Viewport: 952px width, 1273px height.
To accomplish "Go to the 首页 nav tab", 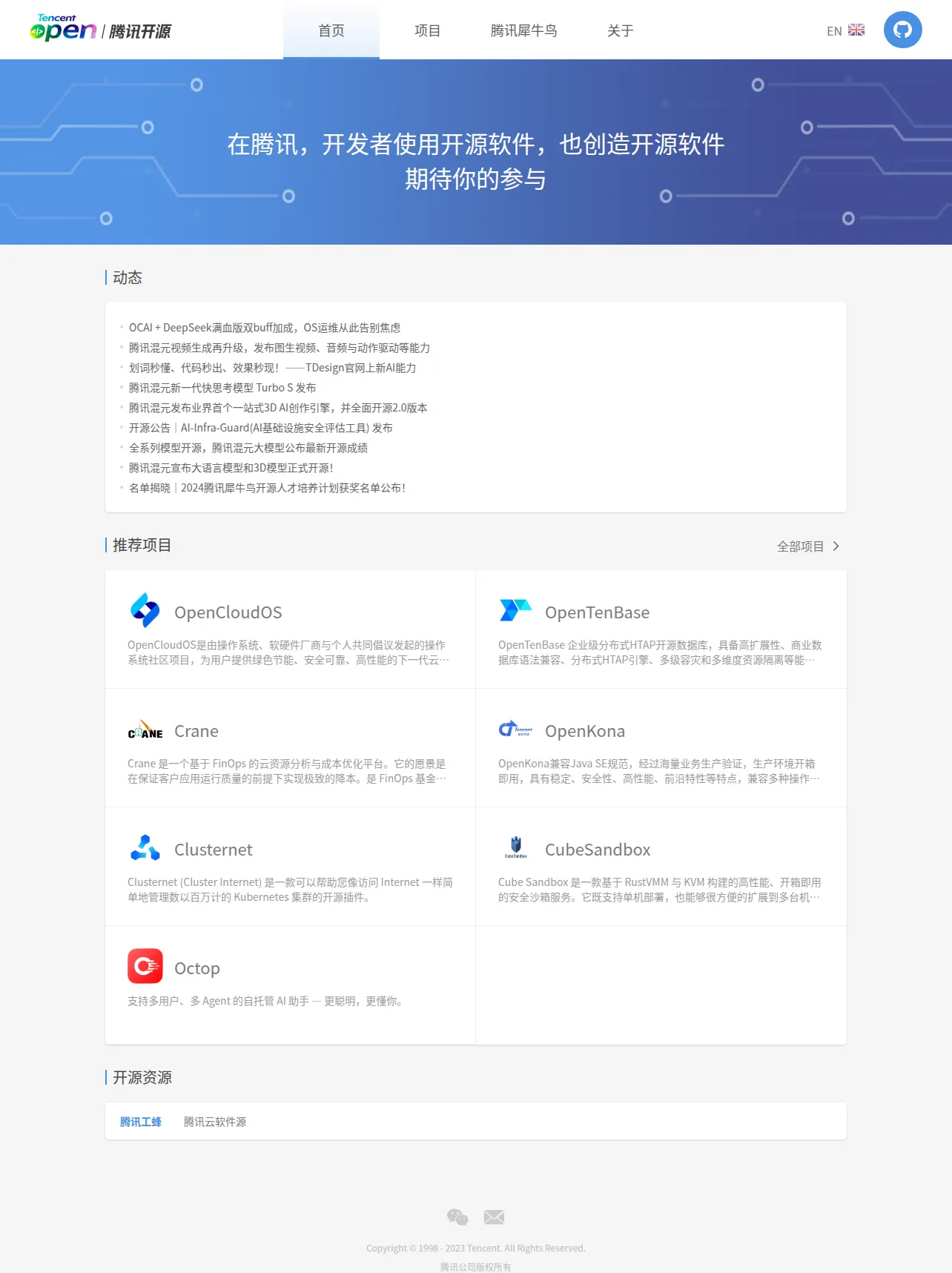I will [x=331, y=30].
